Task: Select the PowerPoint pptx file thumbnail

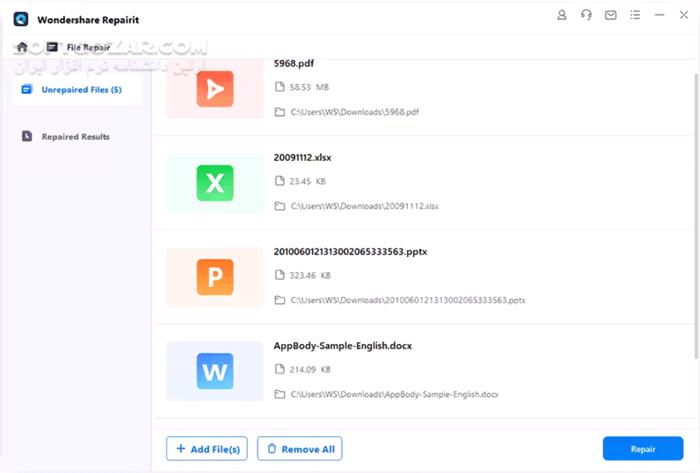Action: pyautogui.click(x=215, y=277)
